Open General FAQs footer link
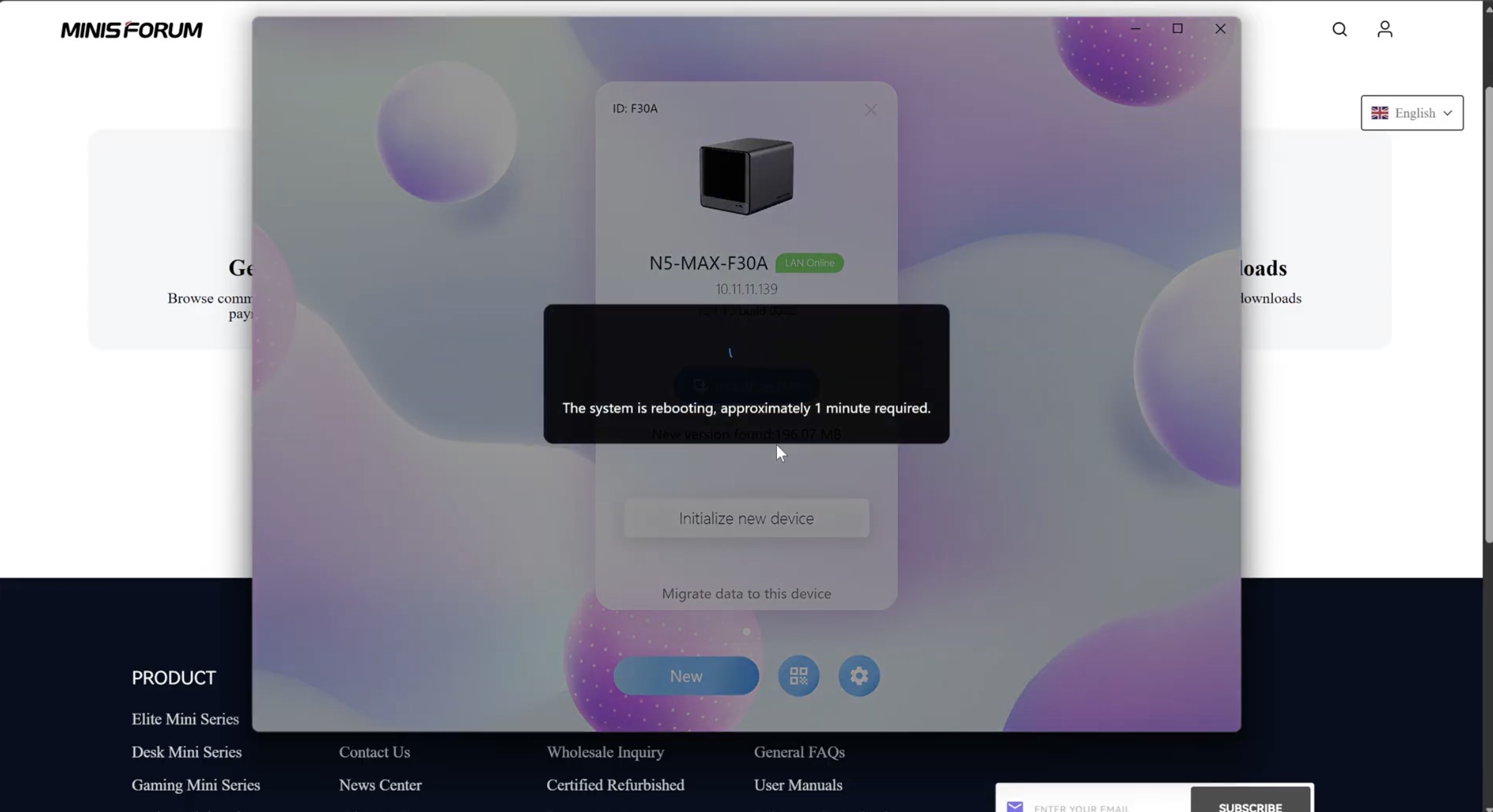1493x812 pixels. tap(799, 752)
